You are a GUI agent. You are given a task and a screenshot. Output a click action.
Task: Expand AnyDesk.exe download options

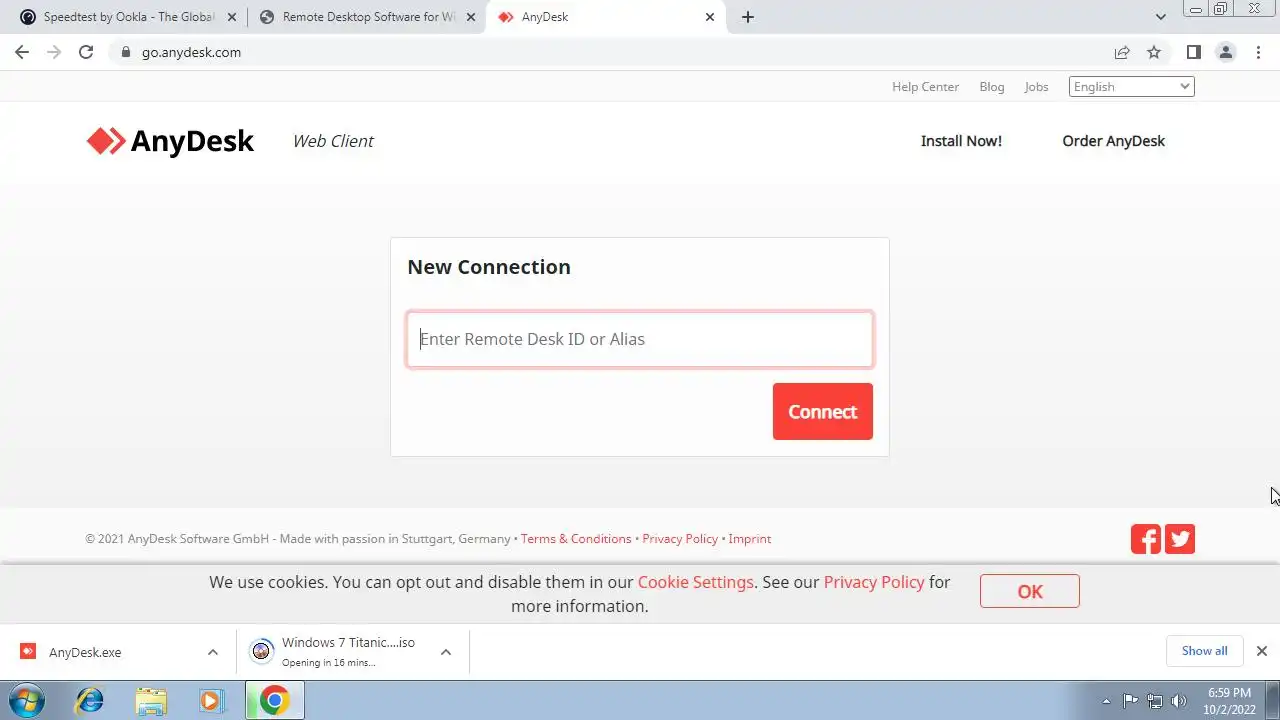click(212, 652)
